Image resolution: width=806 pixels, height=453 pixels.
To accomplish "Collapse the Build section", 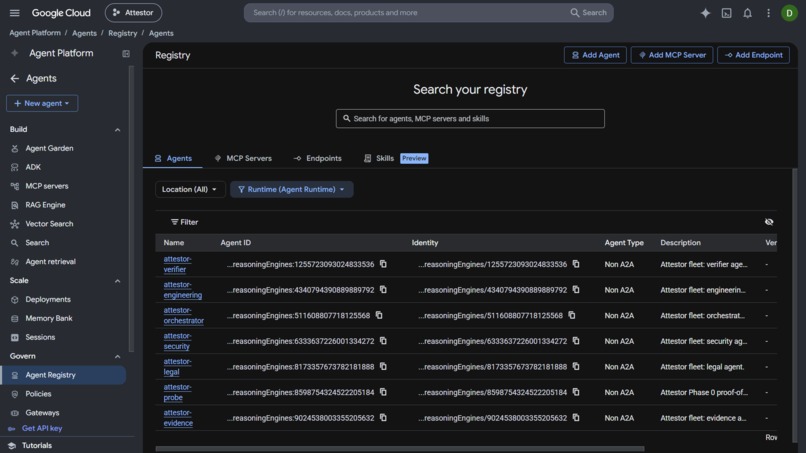I will (117, 130).
